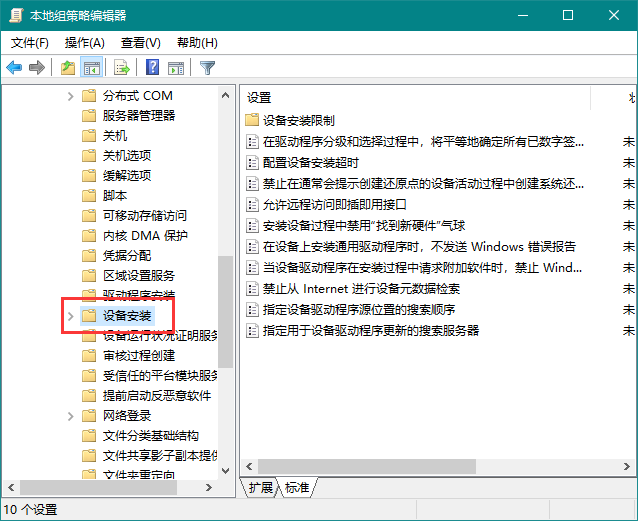Click the Export list toolbar icon
The height and width of the screenshot is (521, 638).
tap(121, 67)
